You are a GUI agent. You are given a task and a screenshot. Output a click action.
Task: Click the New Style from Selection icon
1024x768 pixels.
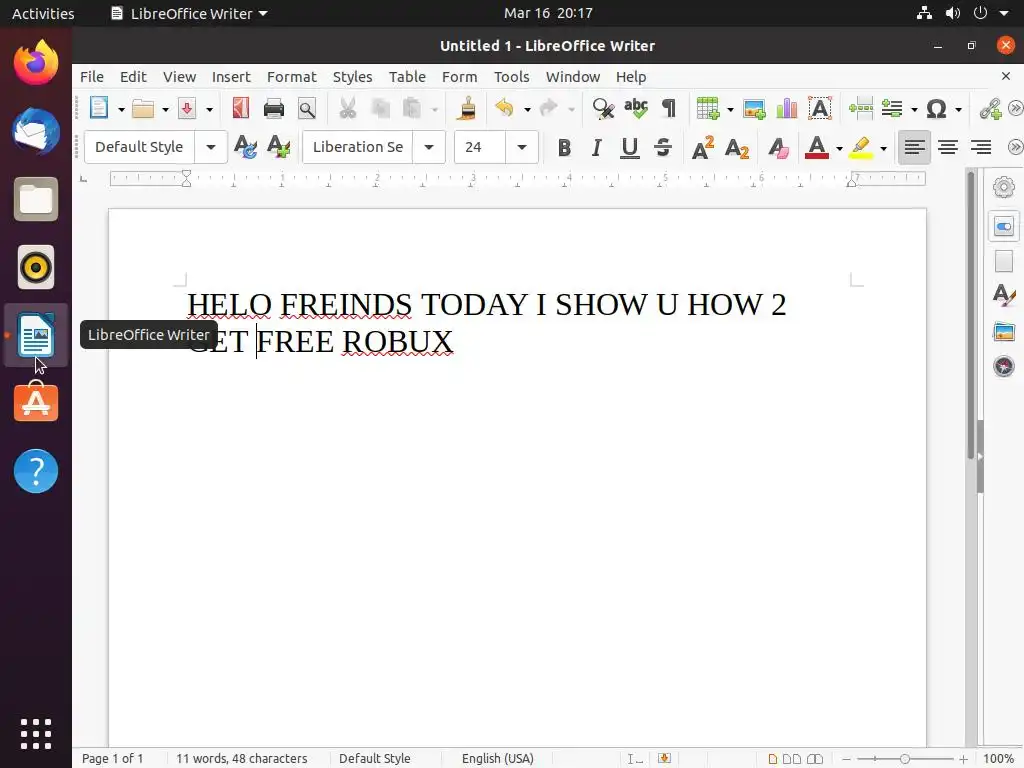coord(278,147)
